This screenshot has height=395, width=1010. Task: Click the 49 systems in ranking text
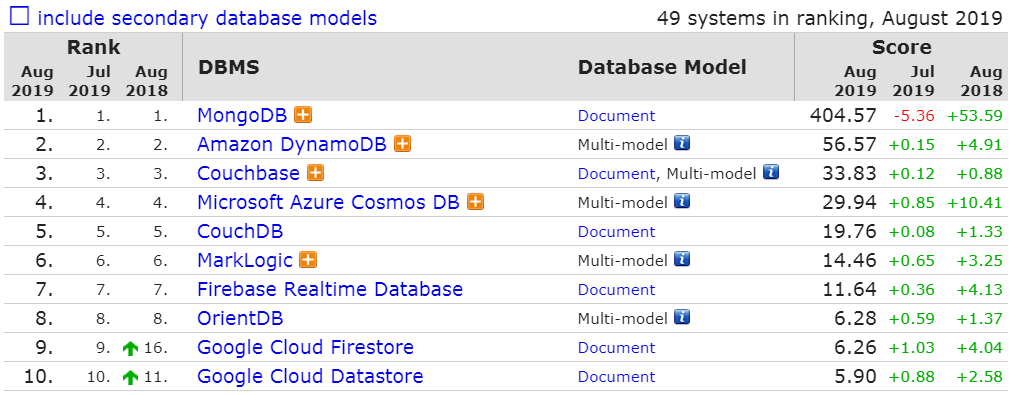tap(829, 17)
